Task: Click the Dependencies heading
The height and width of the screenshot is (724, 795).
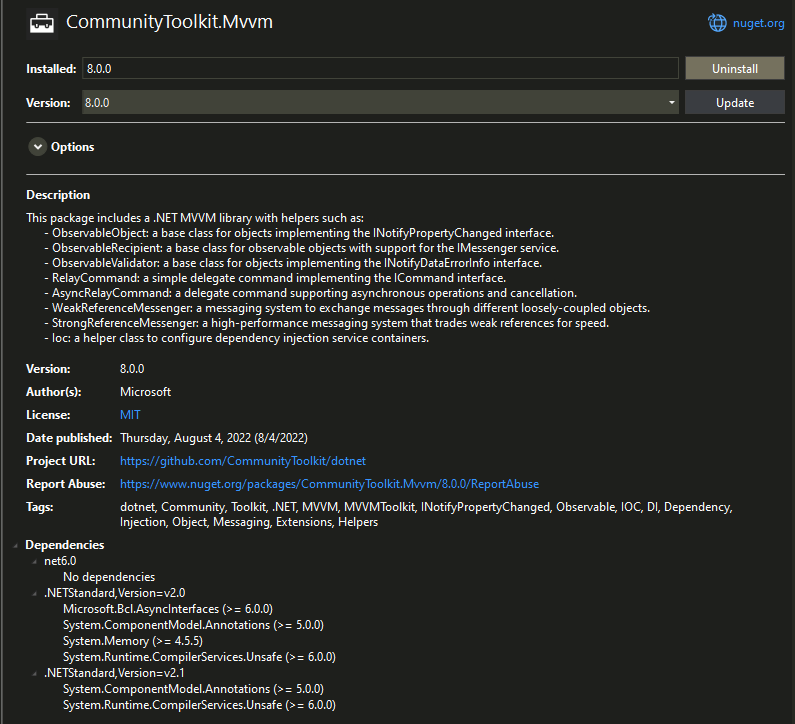Action: pos(65,545)
